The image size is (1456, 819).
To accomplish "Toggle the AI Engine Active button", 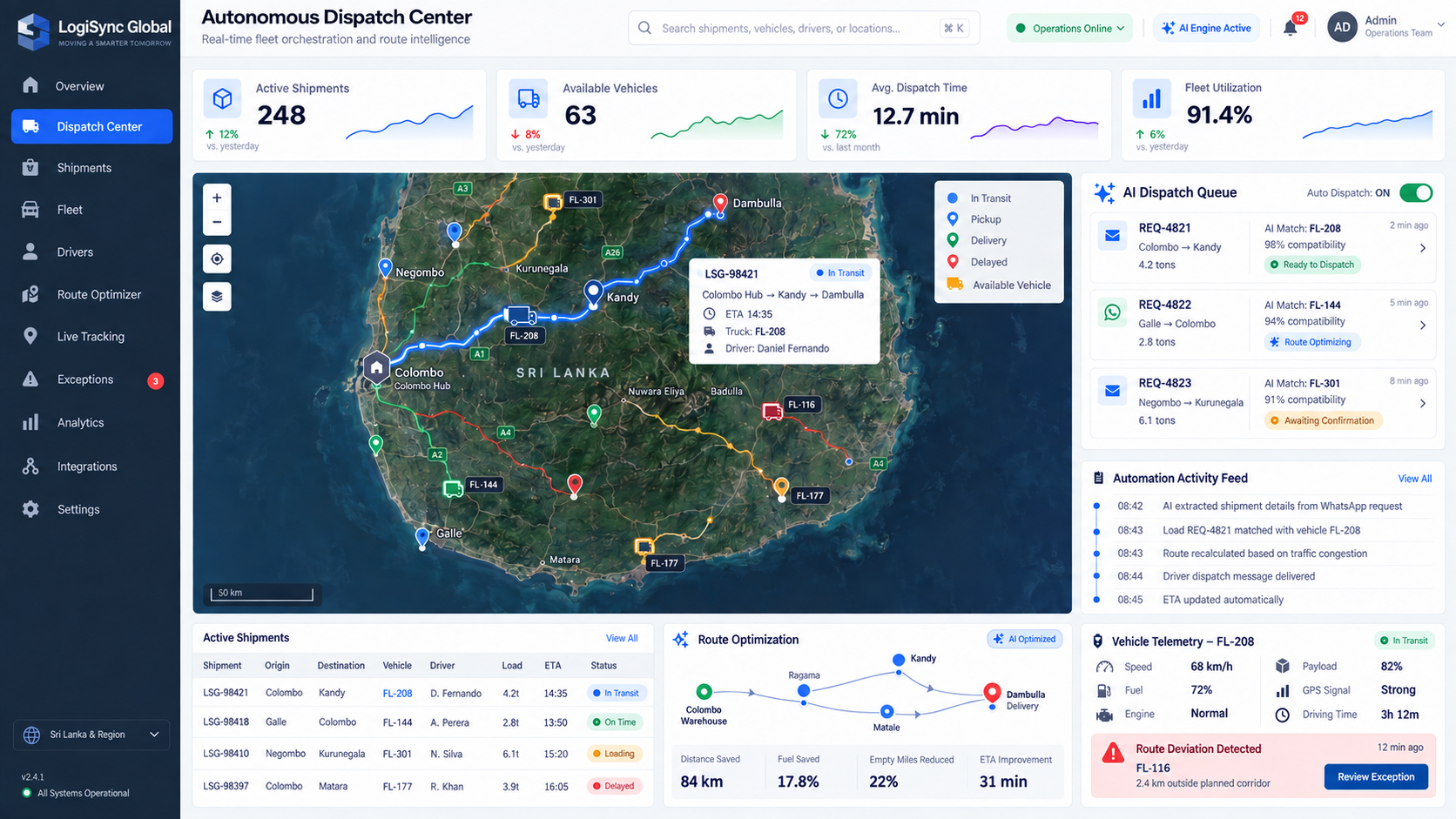I will coord(1207,28).
